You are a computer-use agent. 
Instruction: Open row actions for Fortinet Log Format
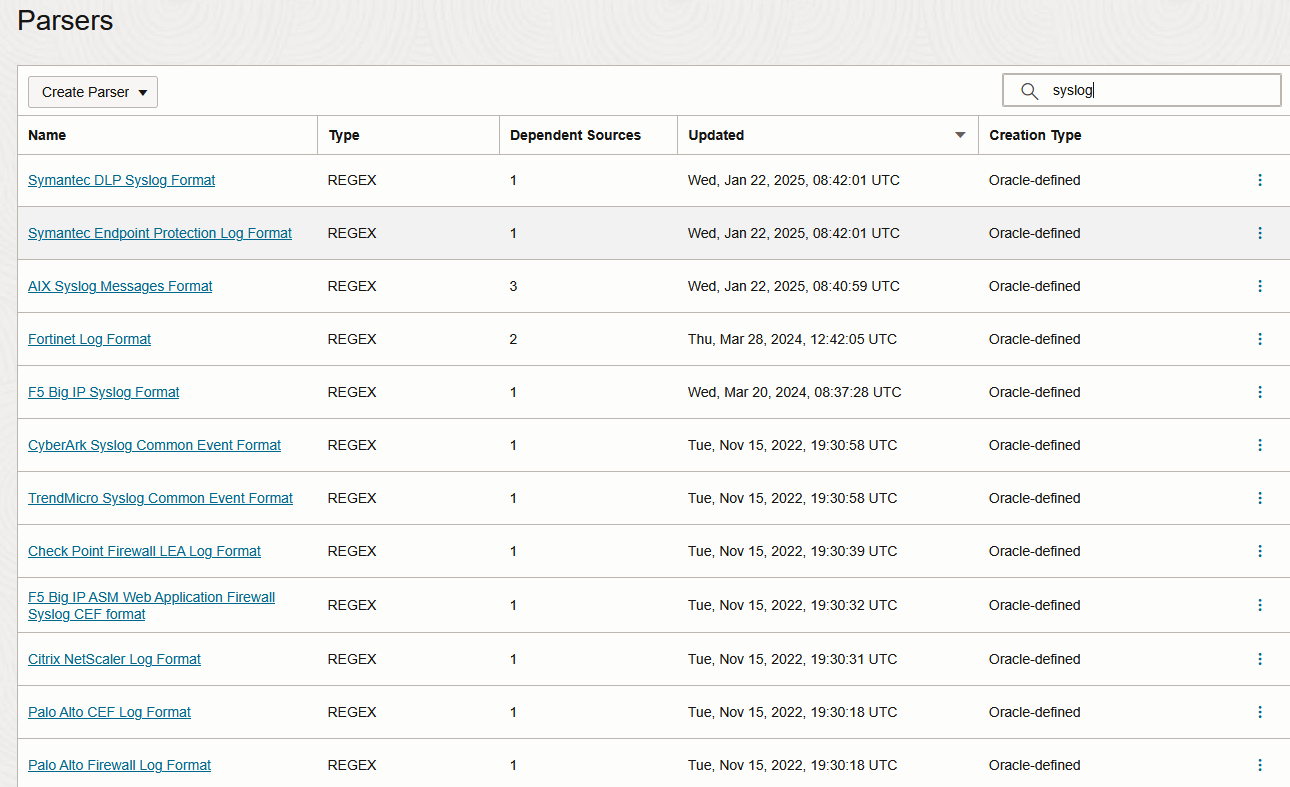click(1259, 339)
